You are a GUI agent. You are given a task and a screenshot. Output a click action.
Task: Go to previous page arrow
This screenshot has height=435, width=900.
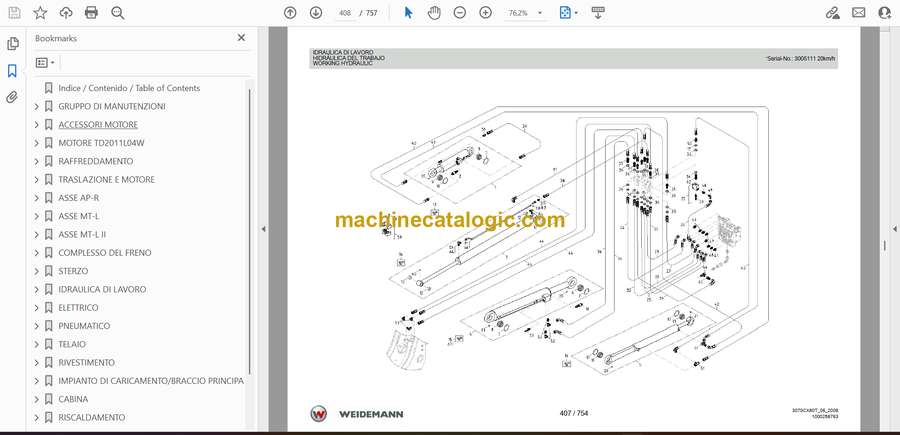[x=290, y=13]
